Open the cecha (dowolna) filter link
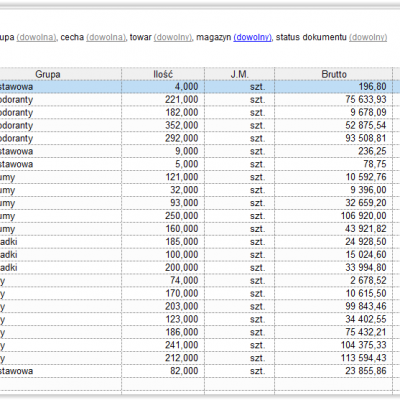Viewport: 400px width, 400px height. (106, 37)
